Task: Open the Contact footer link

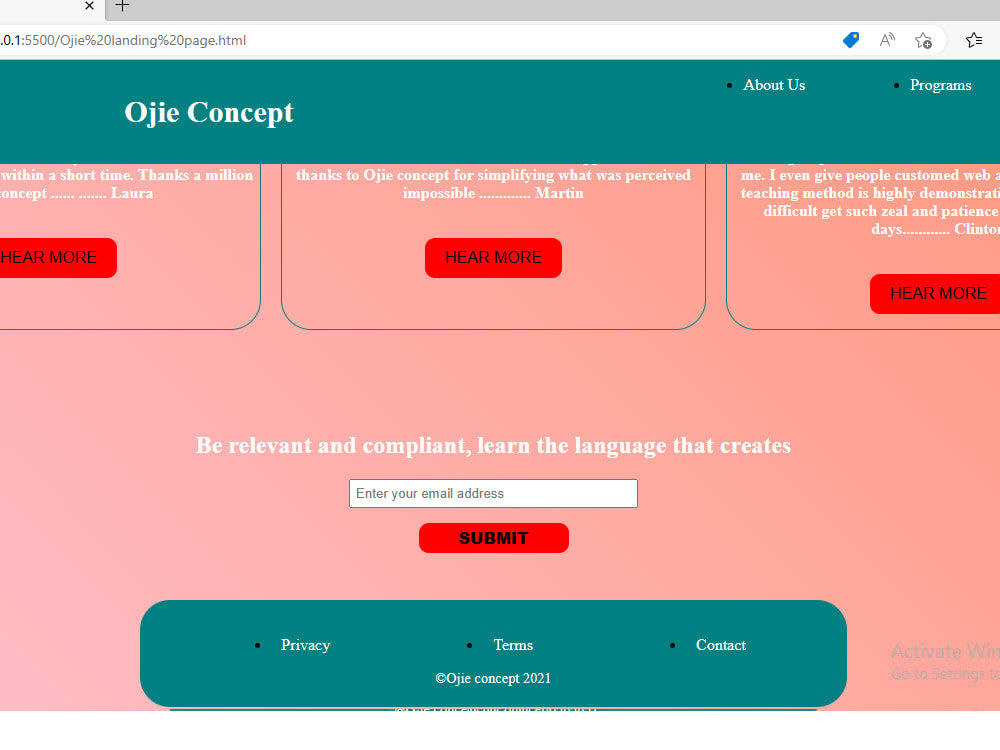Action: click(x=721, y=645)
